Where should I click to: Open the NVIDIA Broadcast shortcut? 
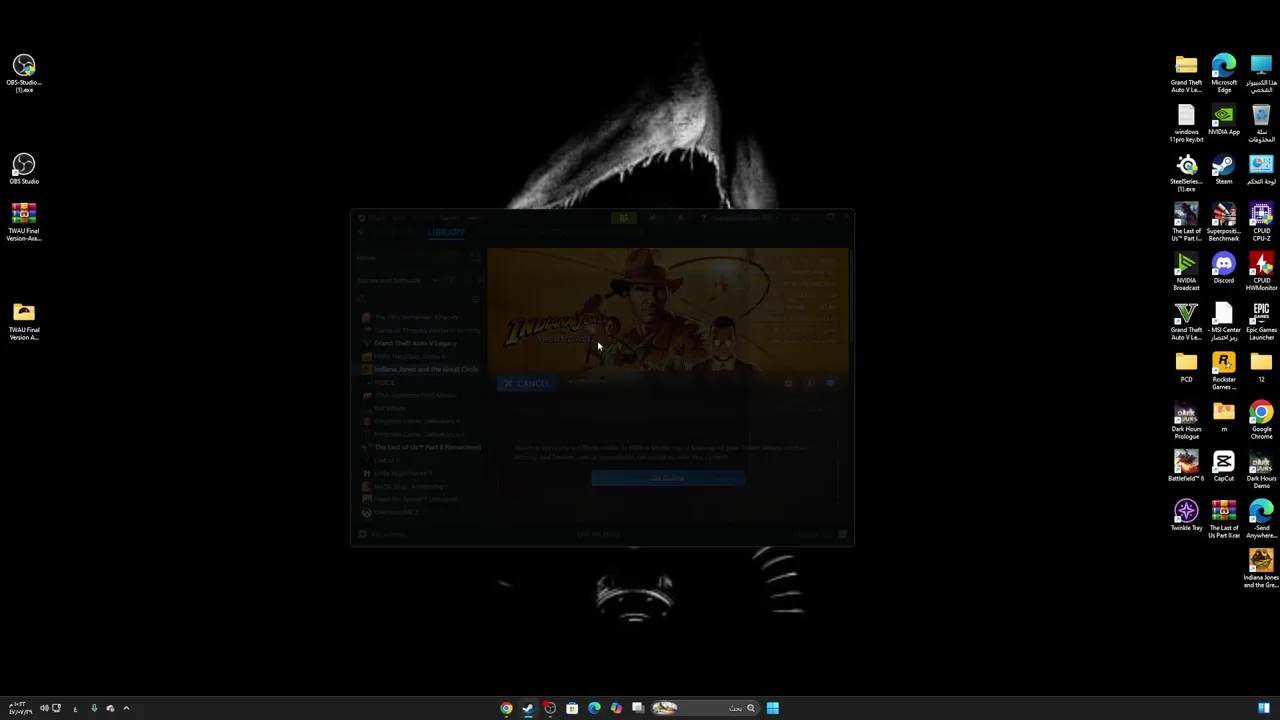click(1186, 272)
